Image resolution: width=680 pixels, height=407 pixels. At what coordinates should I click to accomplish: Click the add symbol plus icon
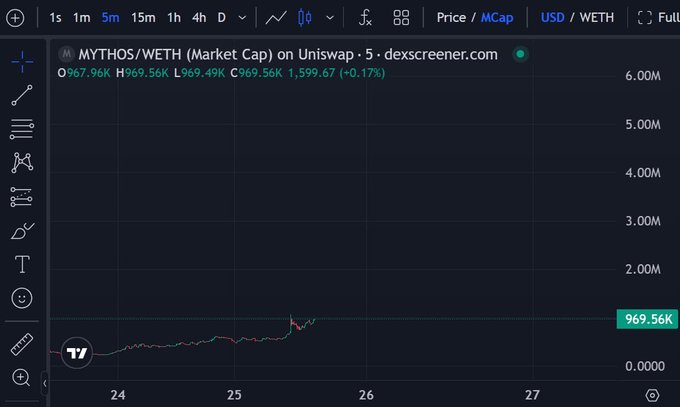coord(15,18)
